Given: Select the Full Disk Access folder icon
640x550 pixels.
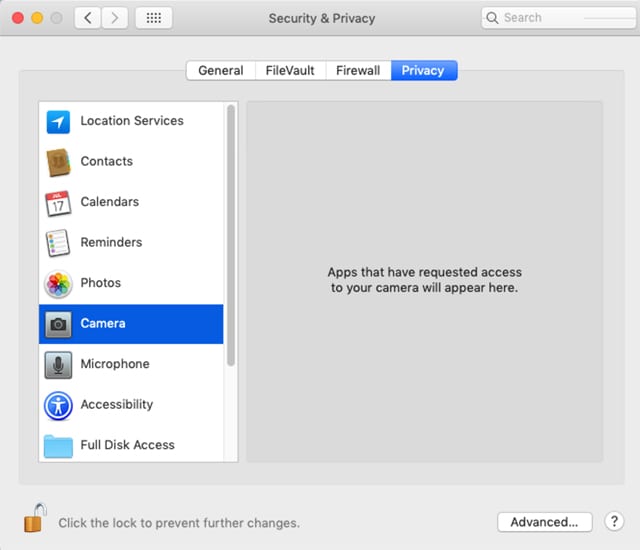Looking at the screenshot, I should (59, 445).
